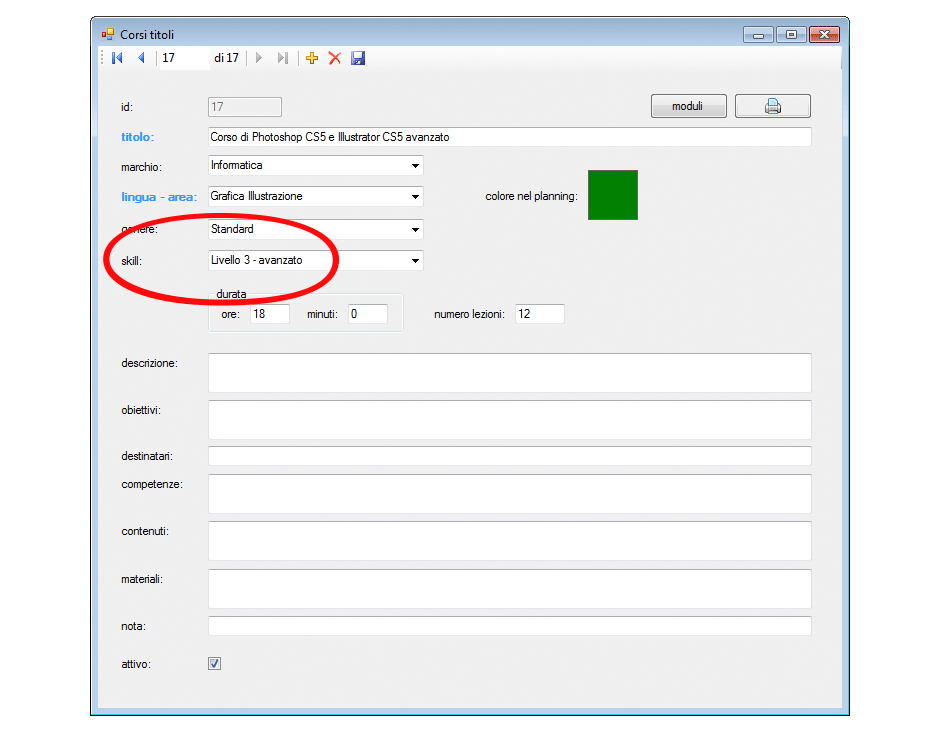Go to the first record

point(118,58)
